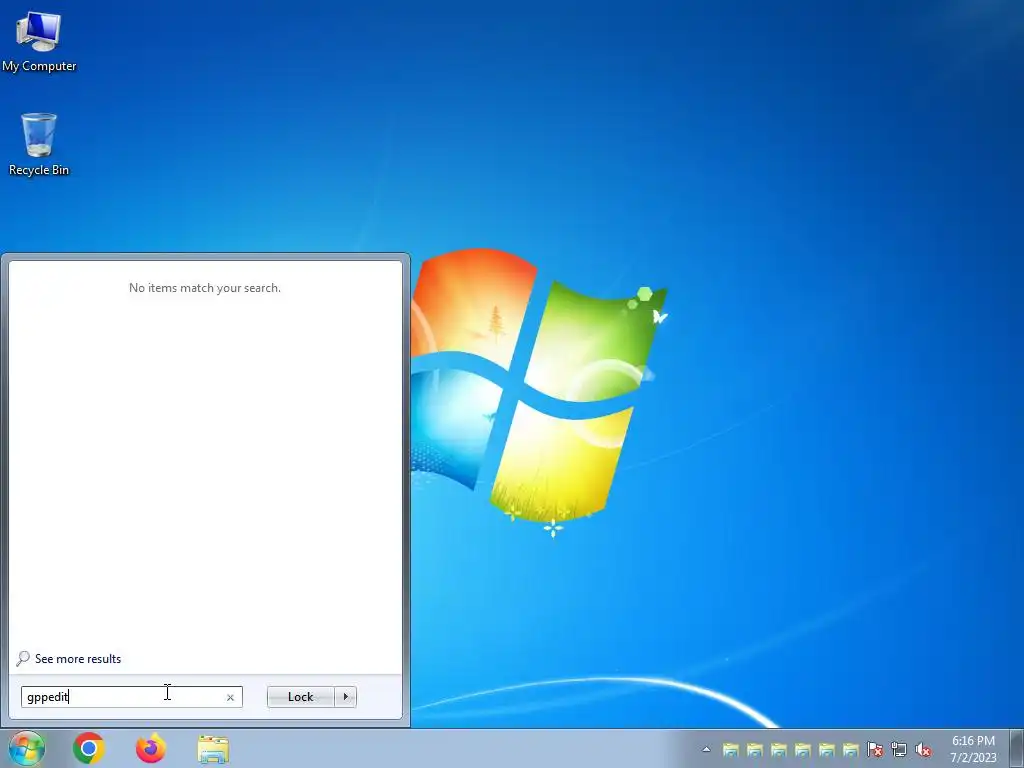The width and height of the screenshot is (1024, 768).
Task: Click the 'No items match your search.' text
Action: tap(204, 288)
